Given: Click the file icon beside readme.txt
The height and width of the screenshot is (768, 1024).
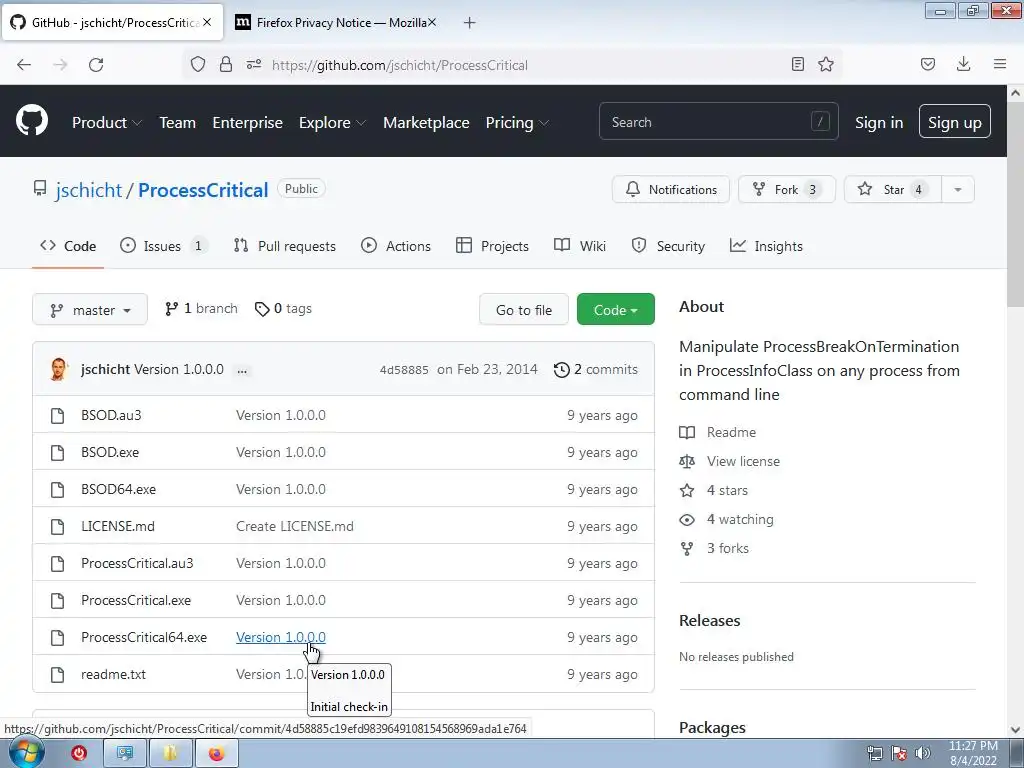Looking at the screenshot, I should (57, 675).
